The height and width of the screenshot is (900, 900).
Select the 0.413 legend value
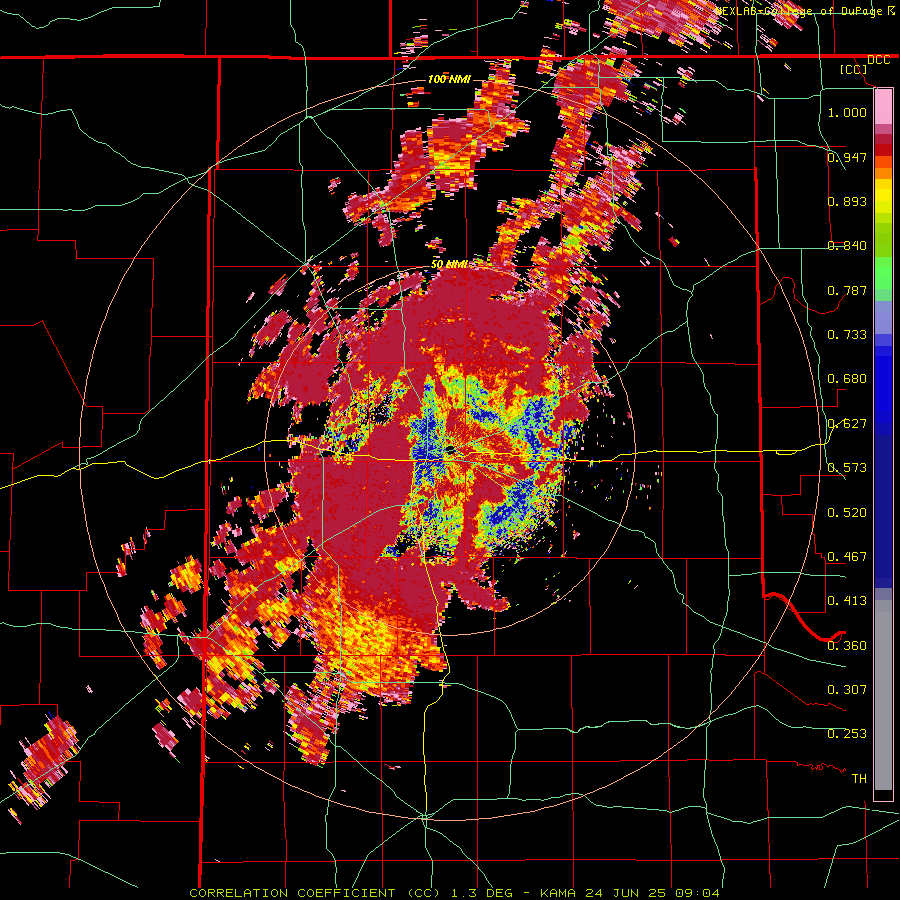click(847, 601)
